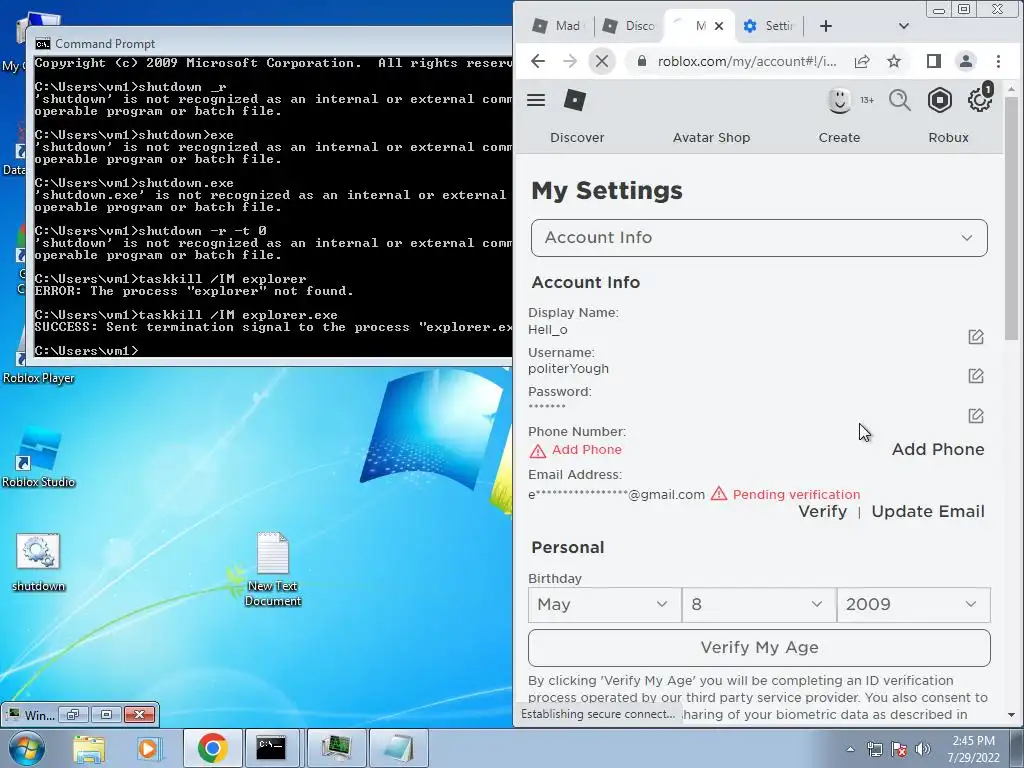Open Robux in Roblox navigation
The height and width of the screenshot is (768, 1024).
pos(948,138)
